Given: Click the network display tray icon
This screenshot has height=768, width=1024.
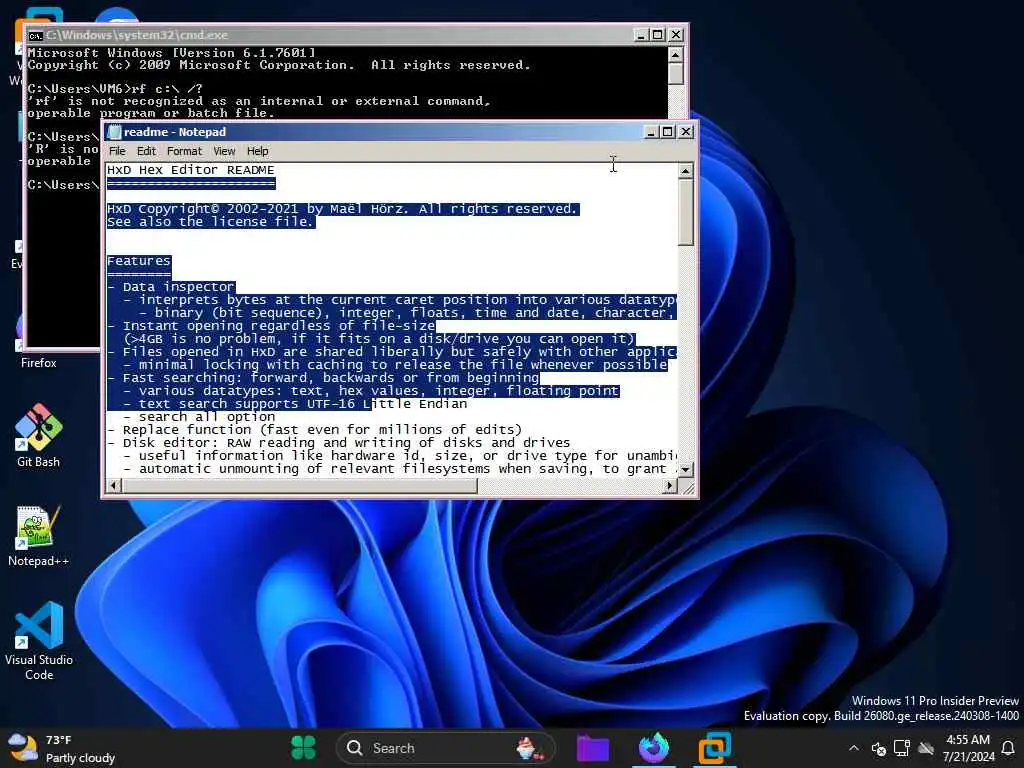Looking at the screenshot, I should click(902, 748).
